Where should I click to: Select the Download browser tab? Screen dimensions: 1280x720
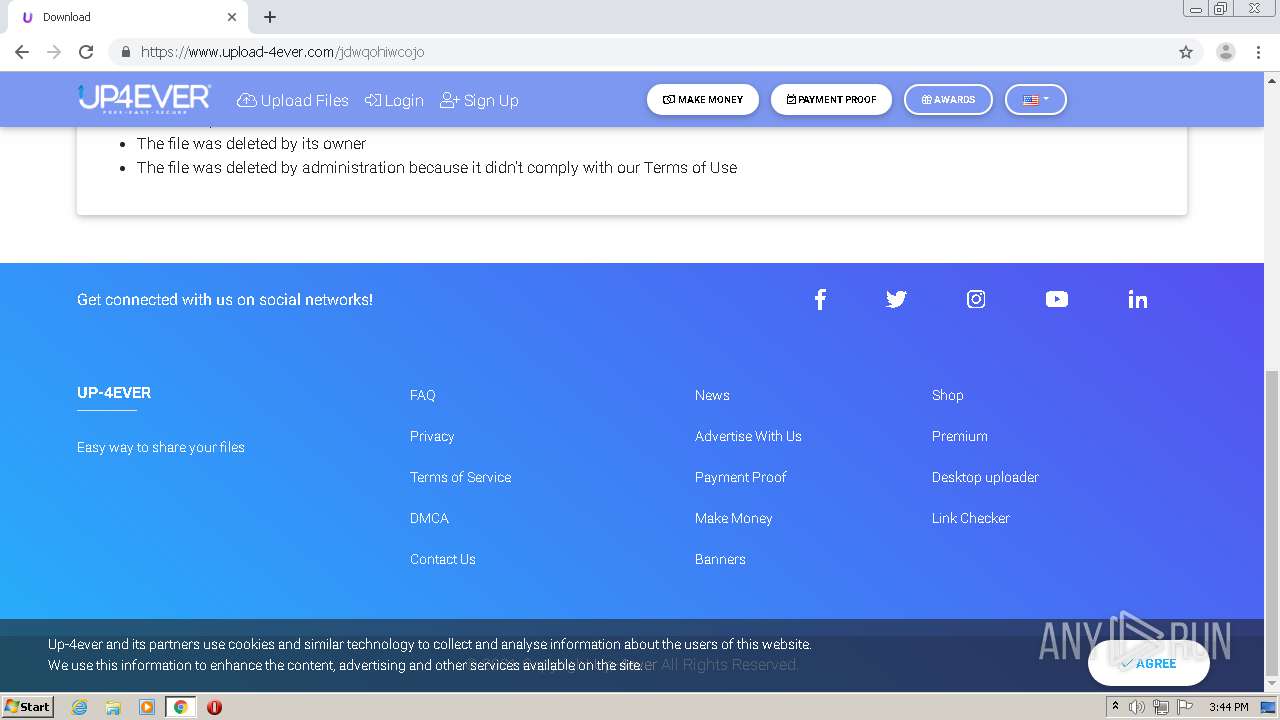[x=128, y=17]
